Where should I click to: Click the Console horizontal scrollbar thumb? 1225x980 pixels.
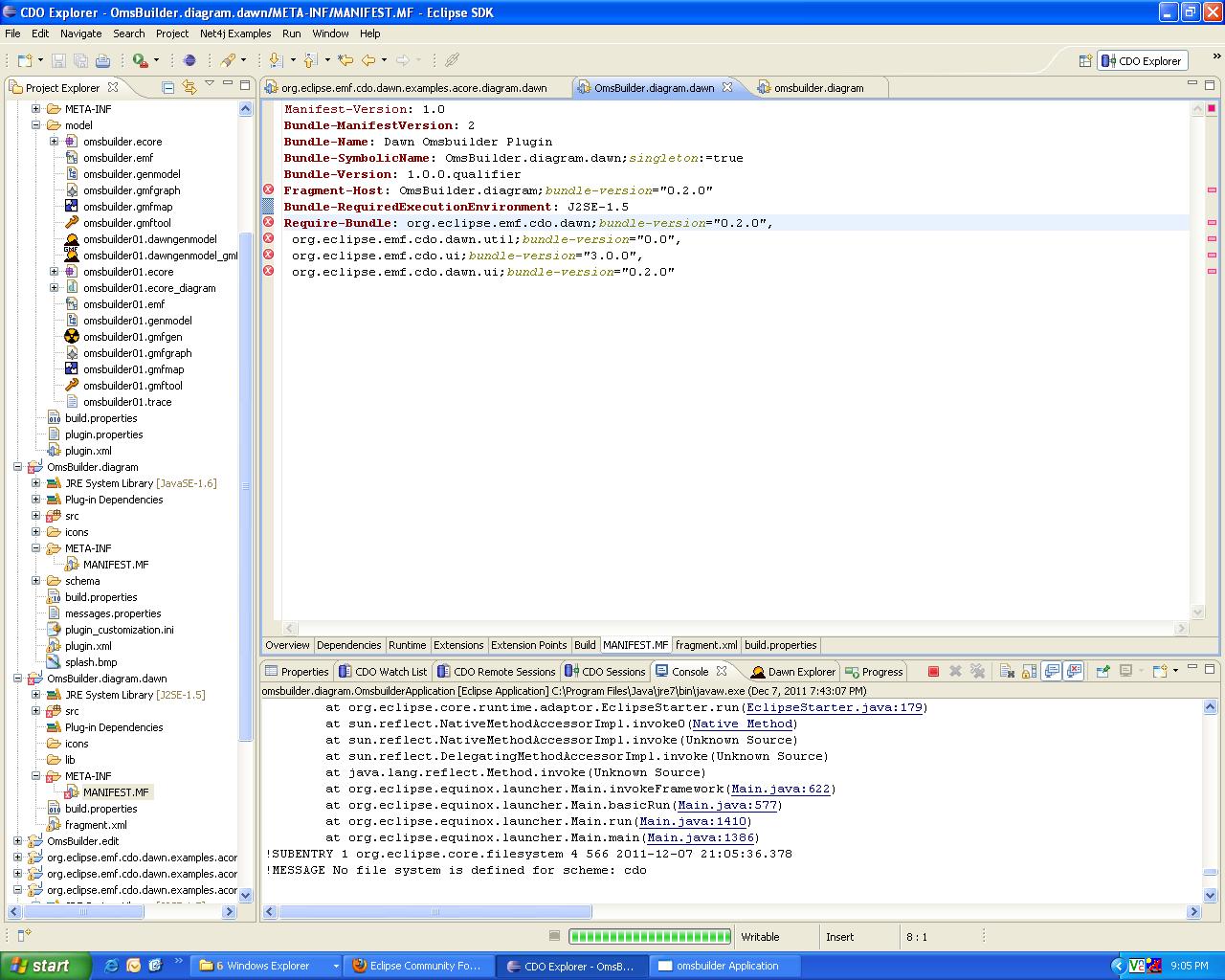(x=434, y=912)
